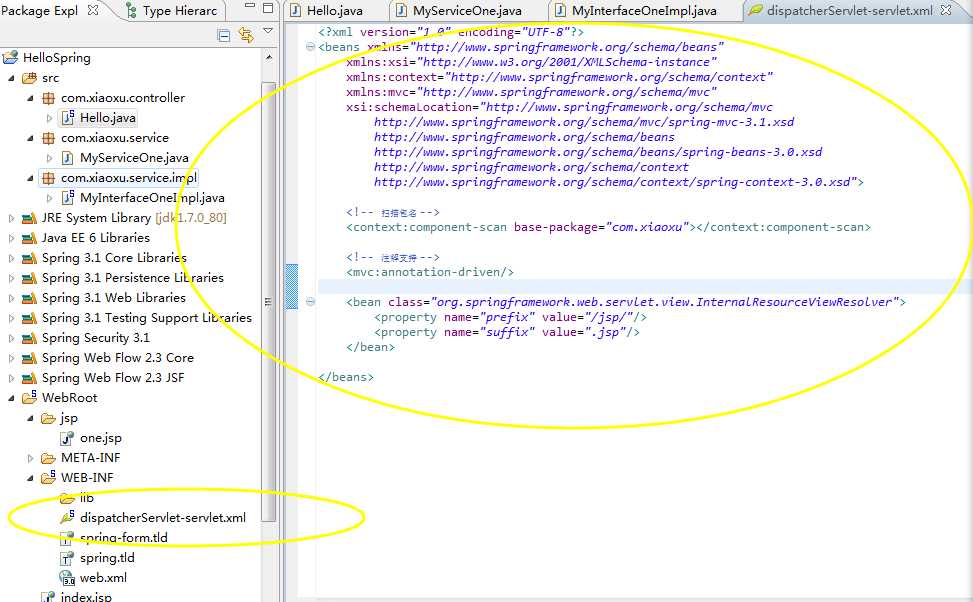Select the lib folder under WEB-INF
The width and height of the screenshot is (973, 602).
pos(86,498)
